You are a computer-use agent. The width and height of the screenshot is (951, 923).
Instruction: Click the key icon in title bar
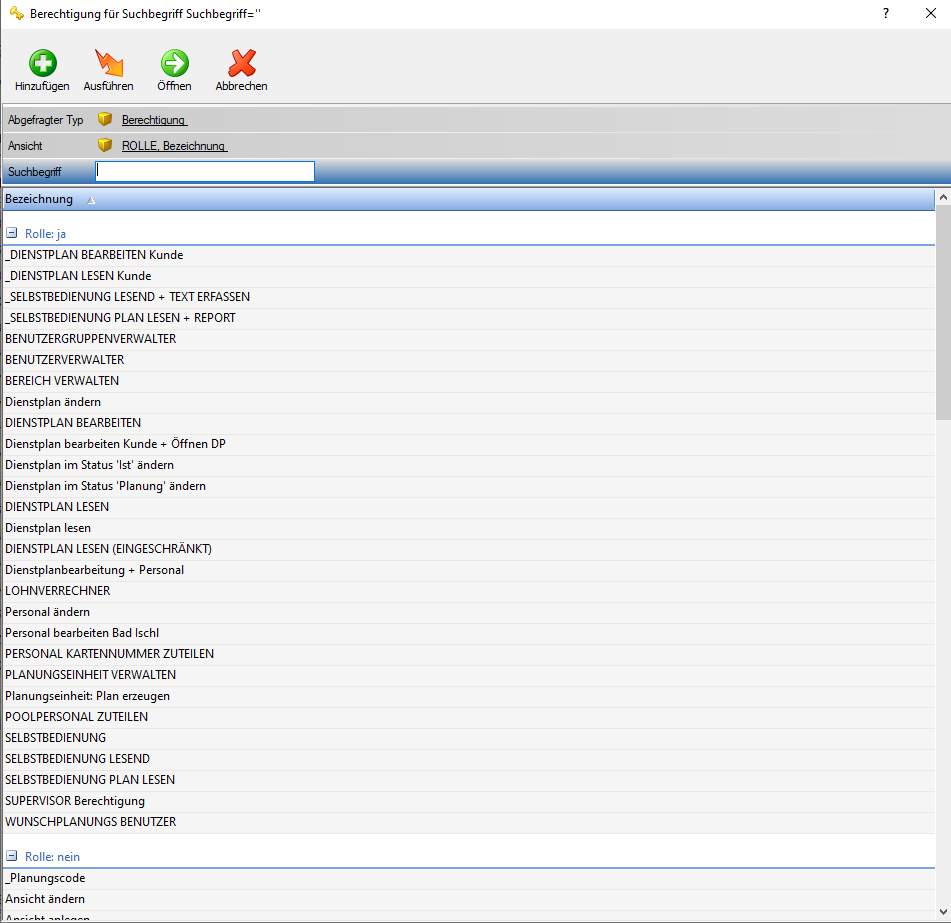click(x=16, y=13)
